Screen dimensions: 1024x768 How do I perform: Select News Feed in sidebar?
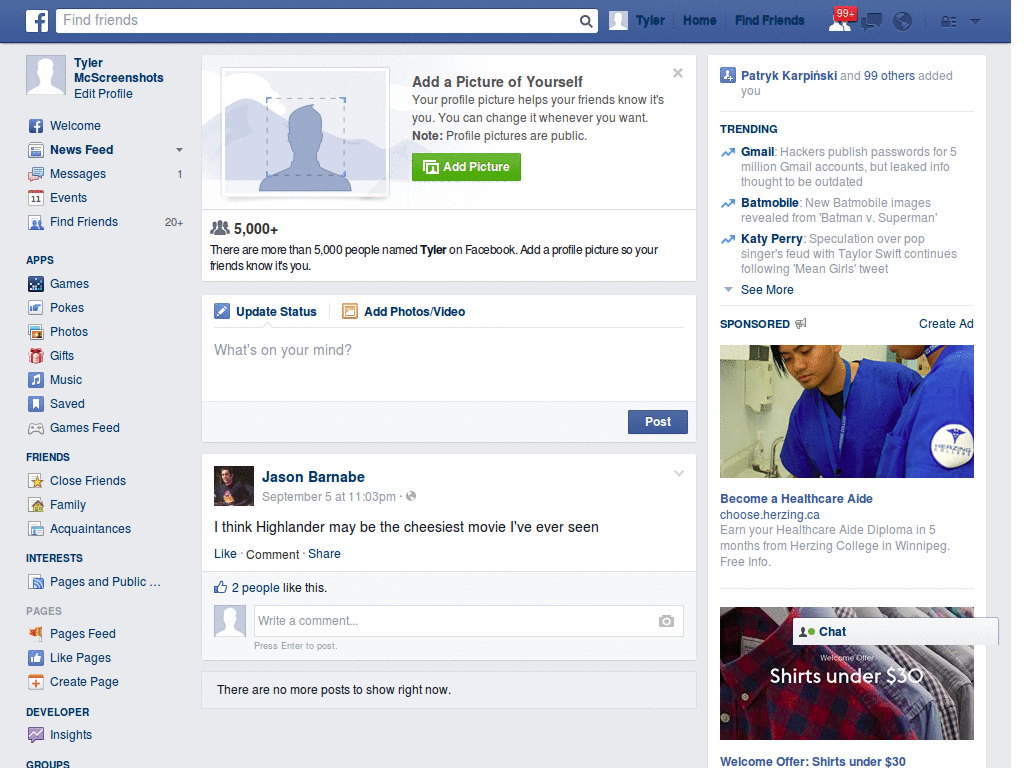[x=82, y=150]
